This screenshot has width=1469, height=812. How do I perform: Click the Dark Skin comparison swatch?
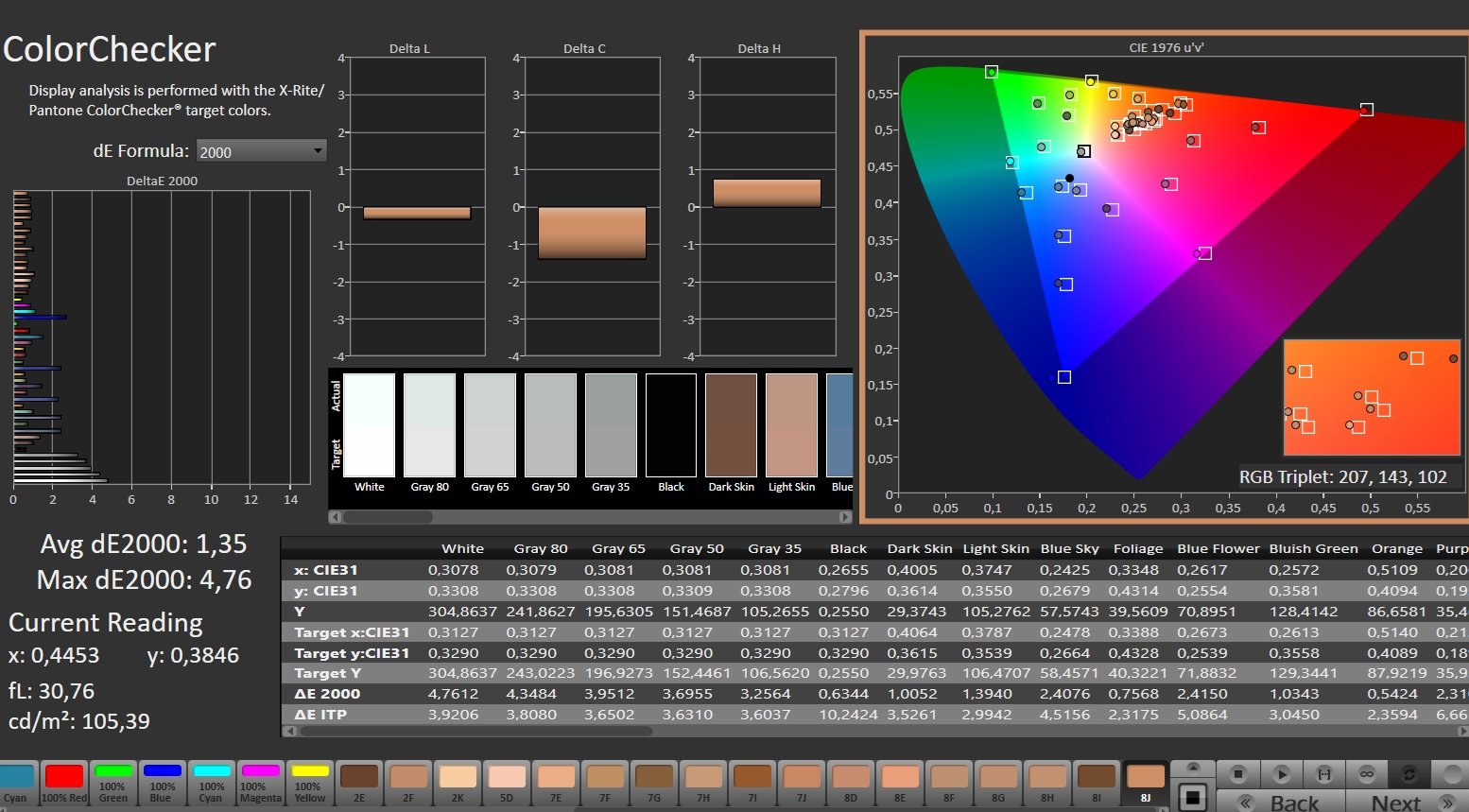(x=732, y=425)
